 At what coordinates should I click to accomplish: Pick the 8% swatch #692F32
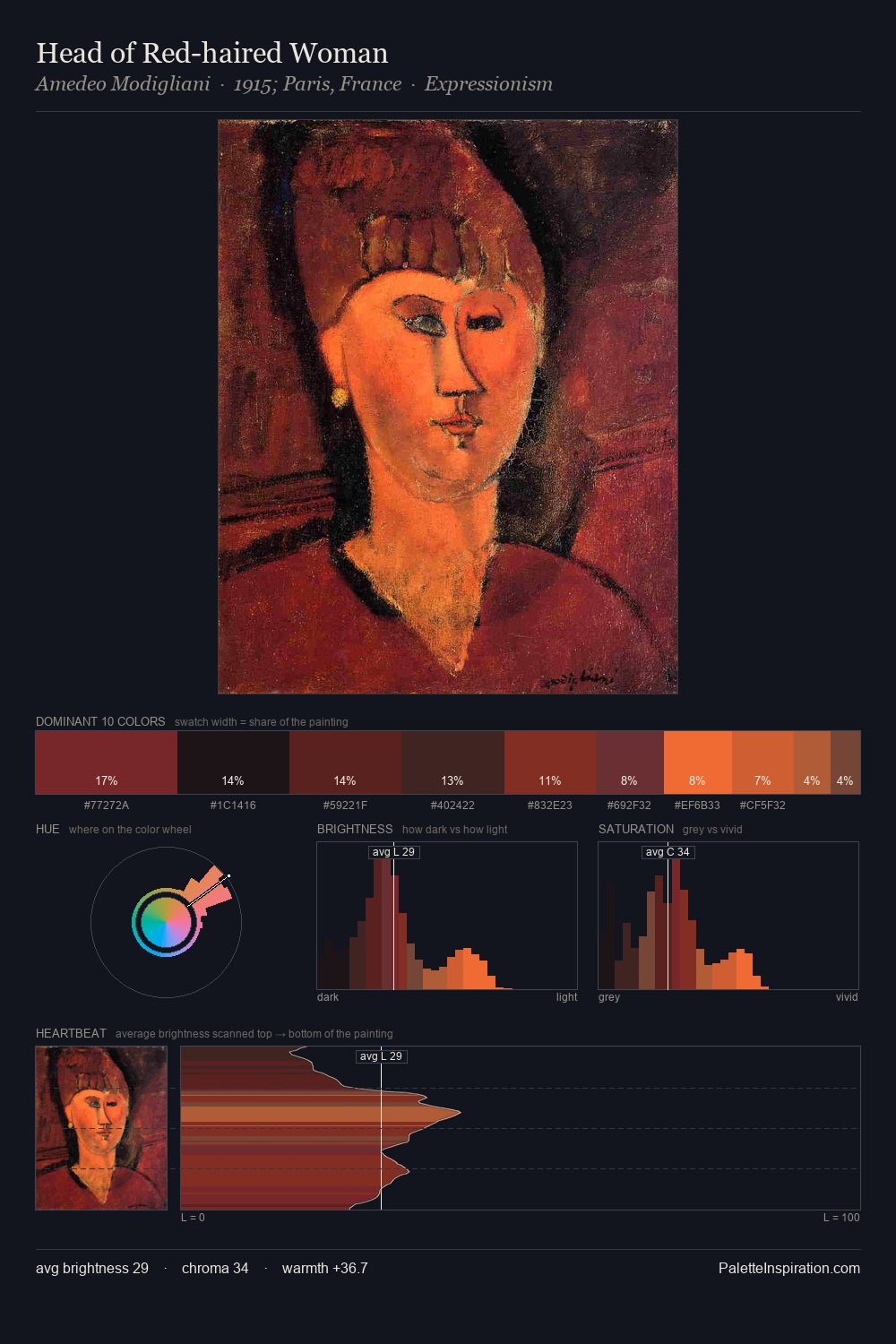click(x=630, y=762)
